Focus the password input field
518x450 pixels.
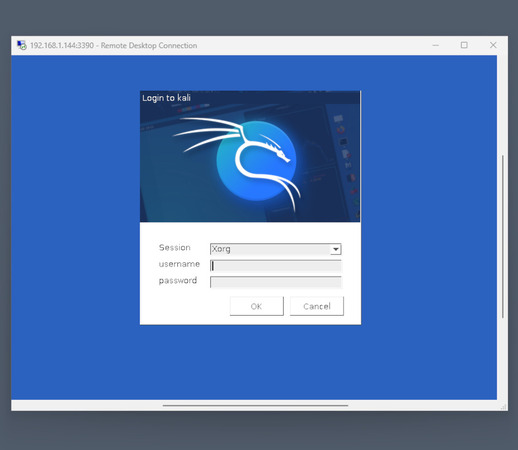tap(276, 282)
